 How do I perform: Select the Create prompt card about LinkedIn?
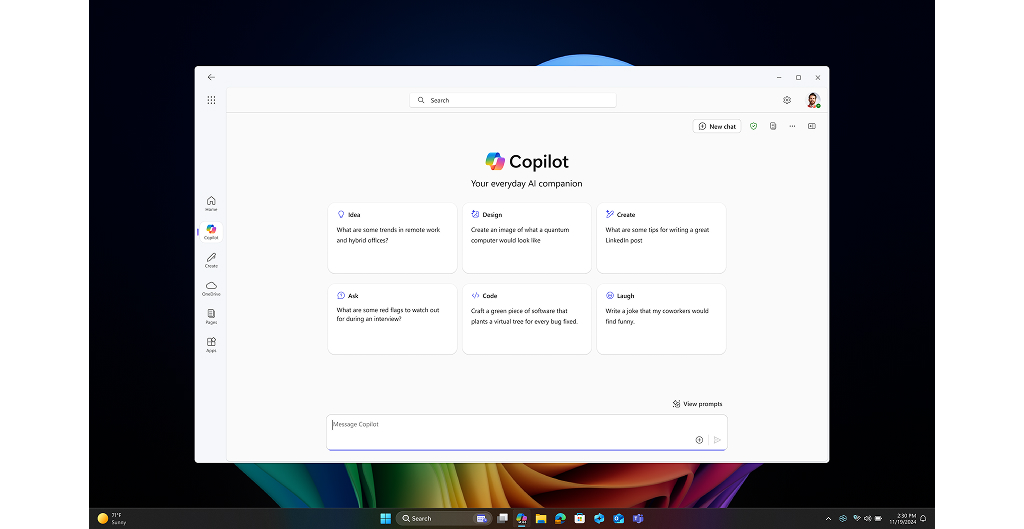pos(661,238)
